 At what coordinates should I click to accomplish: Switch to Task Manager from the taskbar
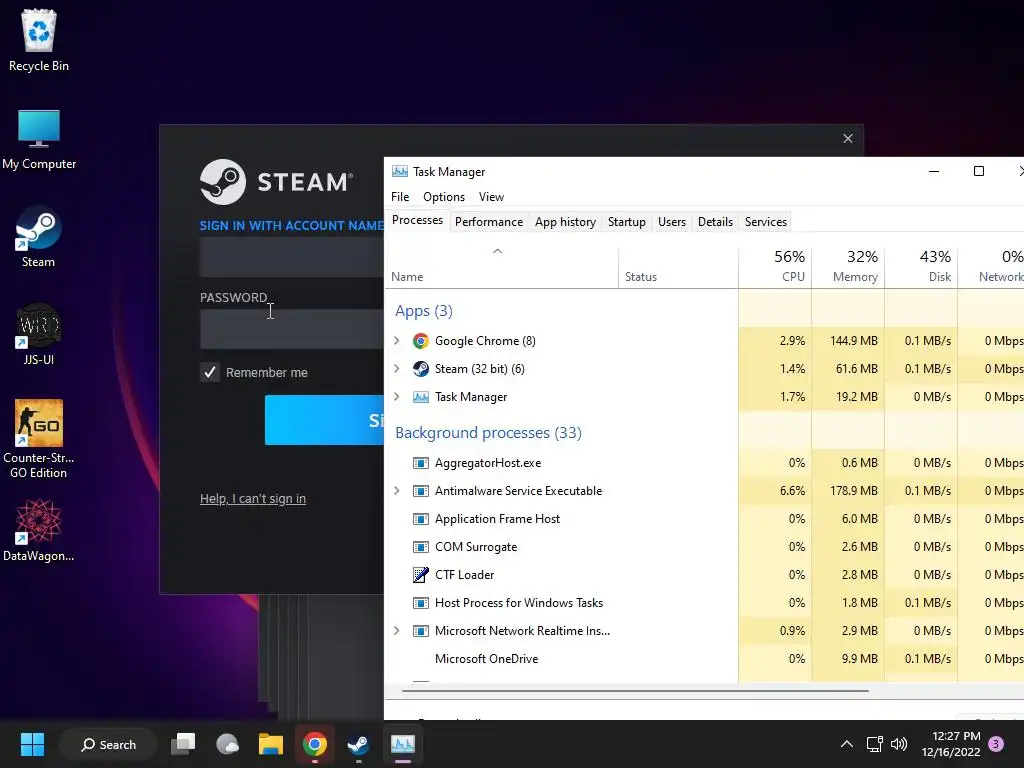(402, 744)
